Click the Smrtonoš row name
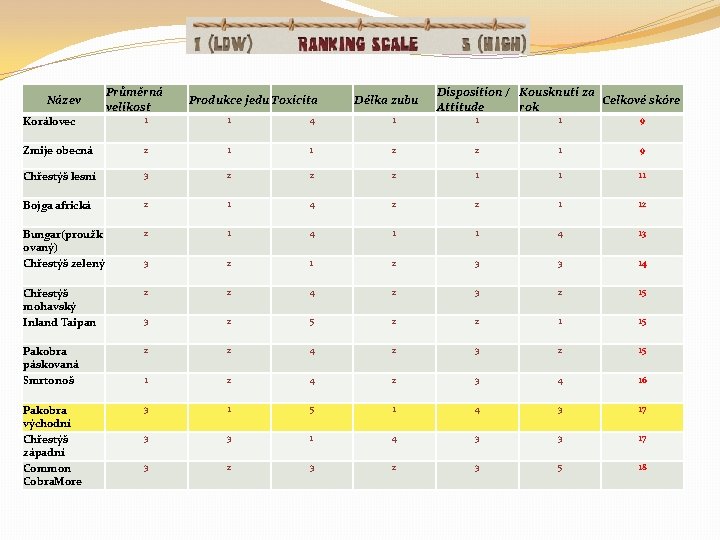 [x=49, y=380]
